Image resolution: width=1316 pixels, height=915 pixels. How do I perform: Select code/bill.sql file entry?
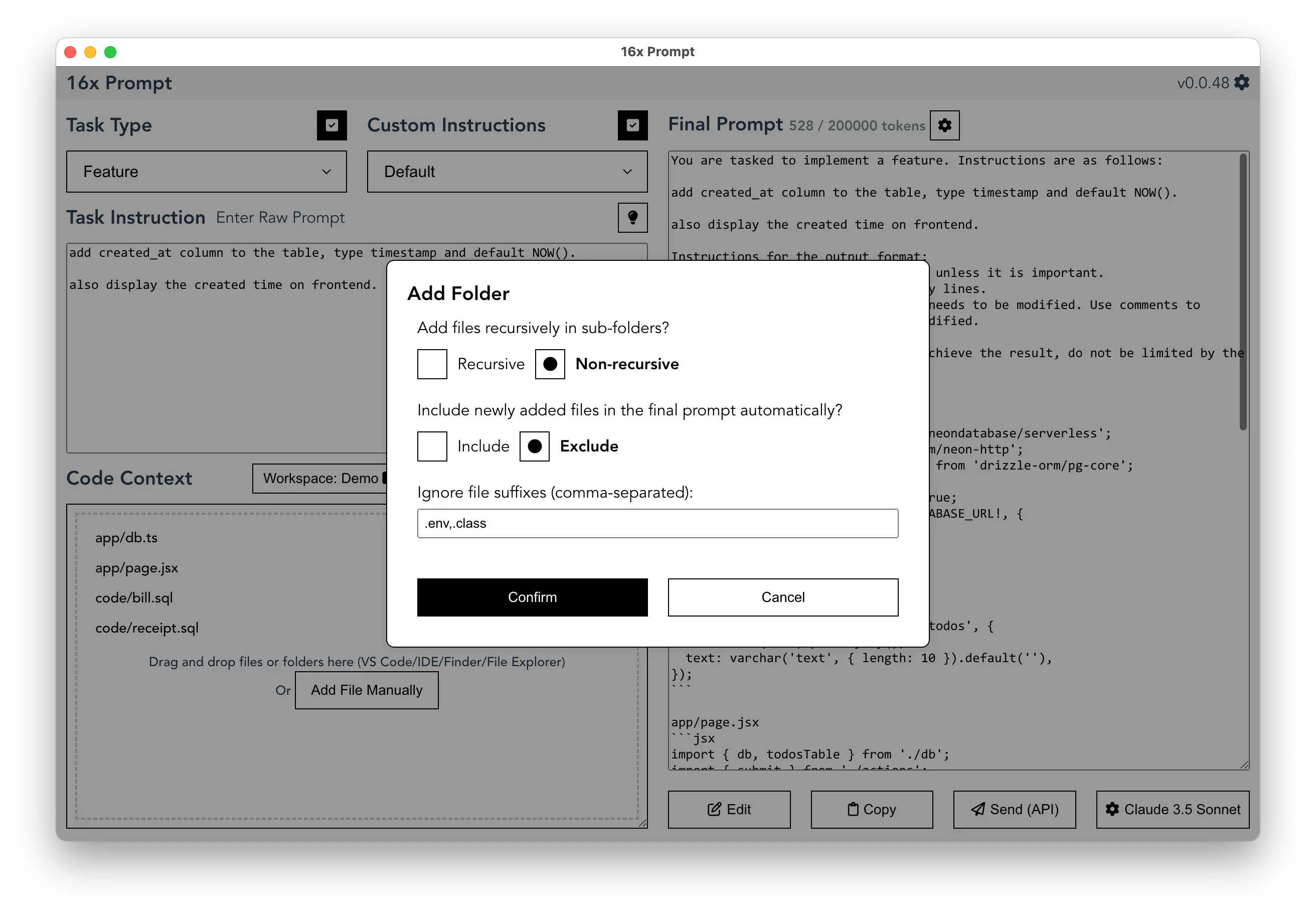pyautogui.click(x=134, y=597)
